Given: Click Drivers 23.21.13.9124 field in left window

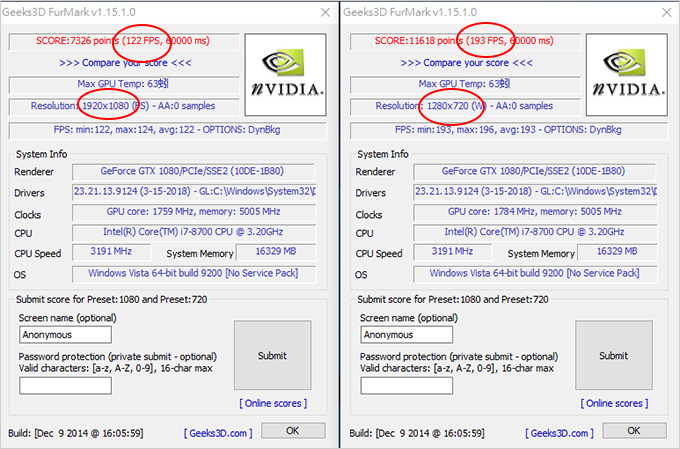Looking at the screenshot, I should [194, 192].
